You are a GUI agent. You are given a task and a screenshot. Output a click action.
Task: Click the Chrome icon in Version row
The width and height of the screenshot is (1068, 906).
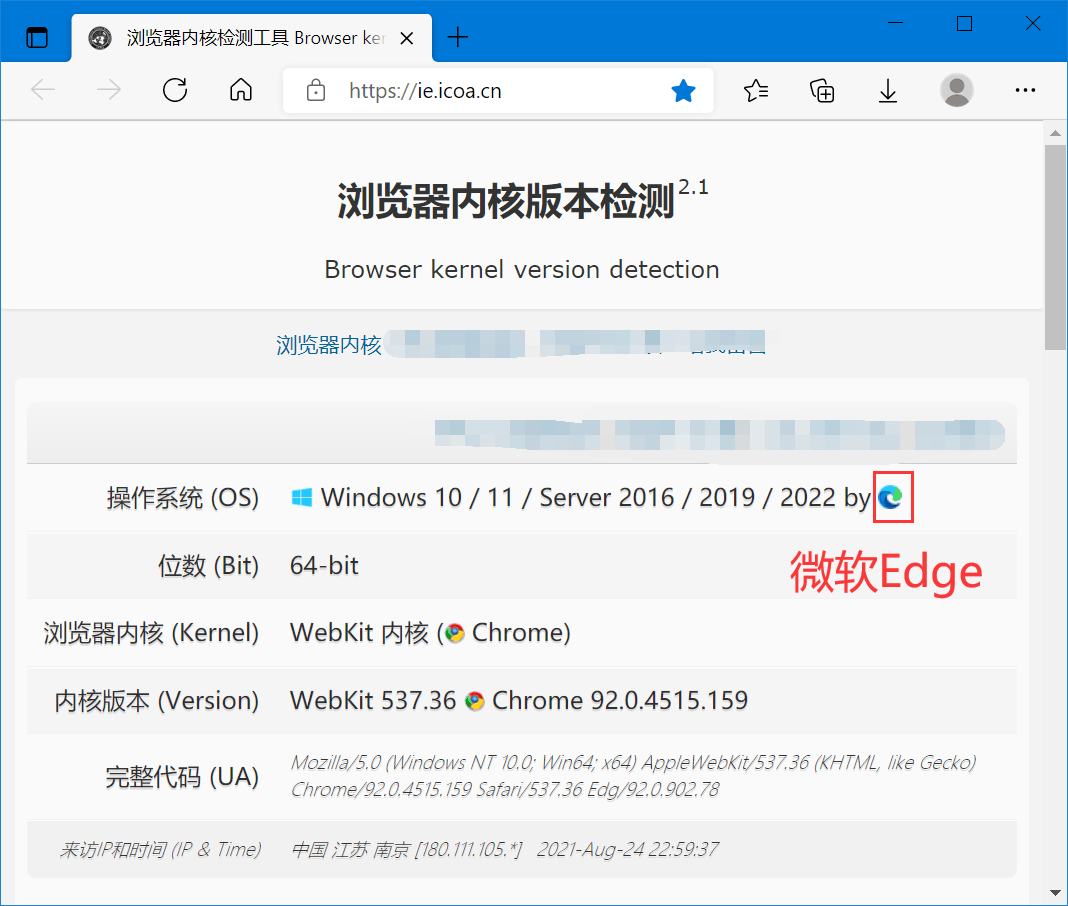coord(475,701)
